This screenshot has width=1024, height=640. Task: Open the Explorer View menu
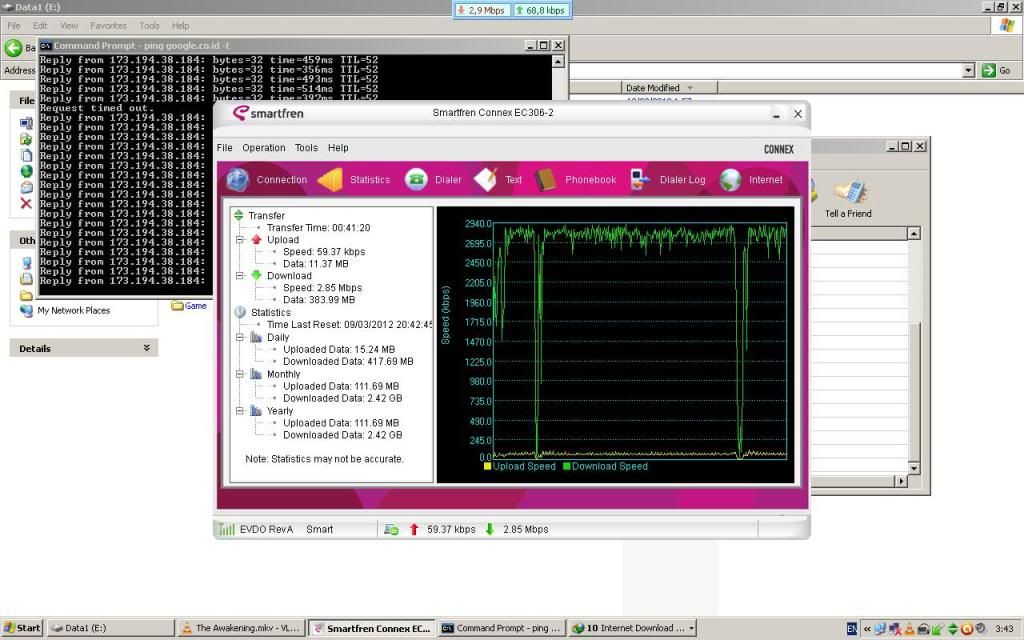pos(69,25)
